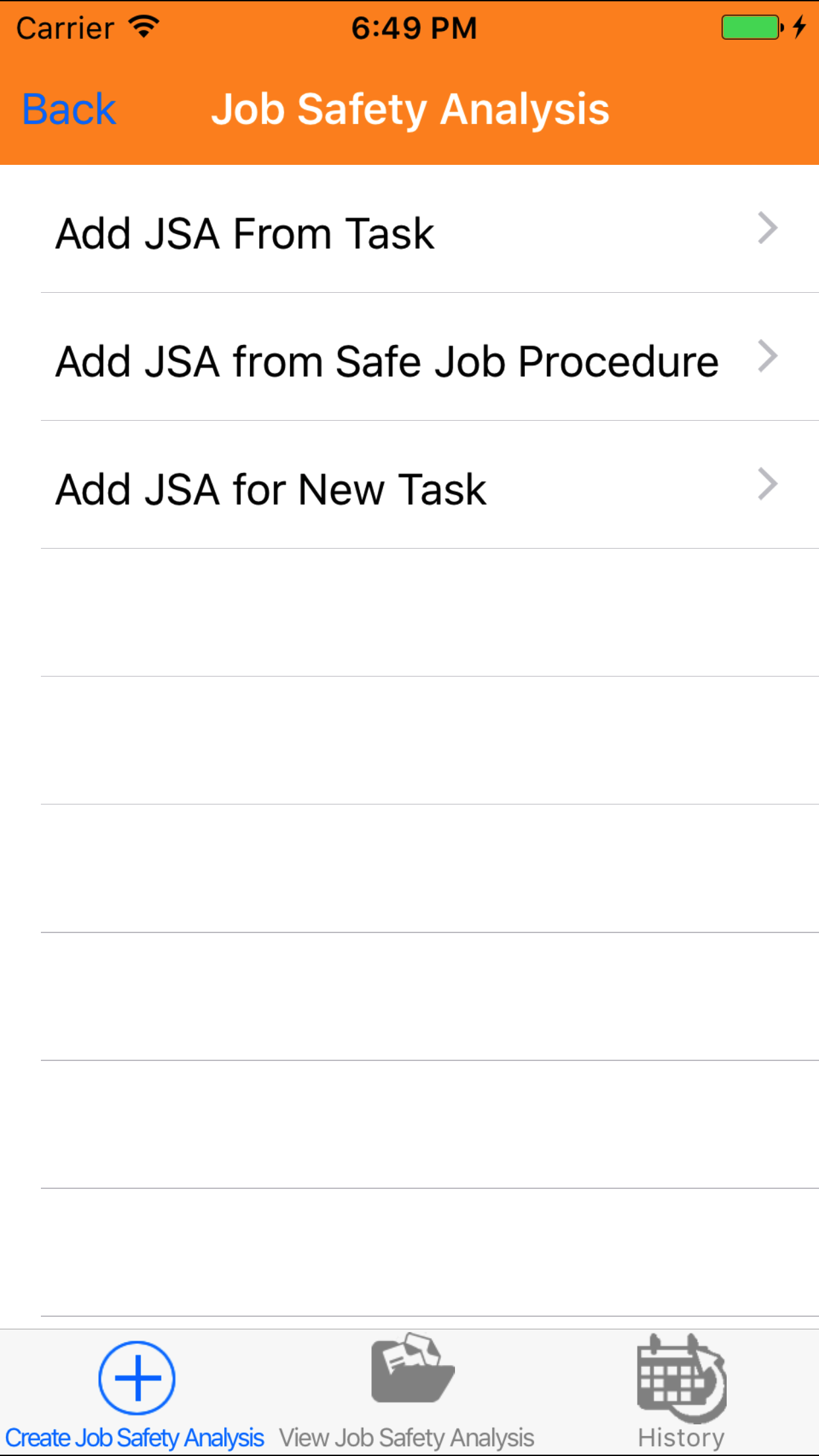The image size is (819, 1456).
Task: Select Add JSA from Safe Job Procedure text
Action: pyautogui.click(x=387, y=361)
